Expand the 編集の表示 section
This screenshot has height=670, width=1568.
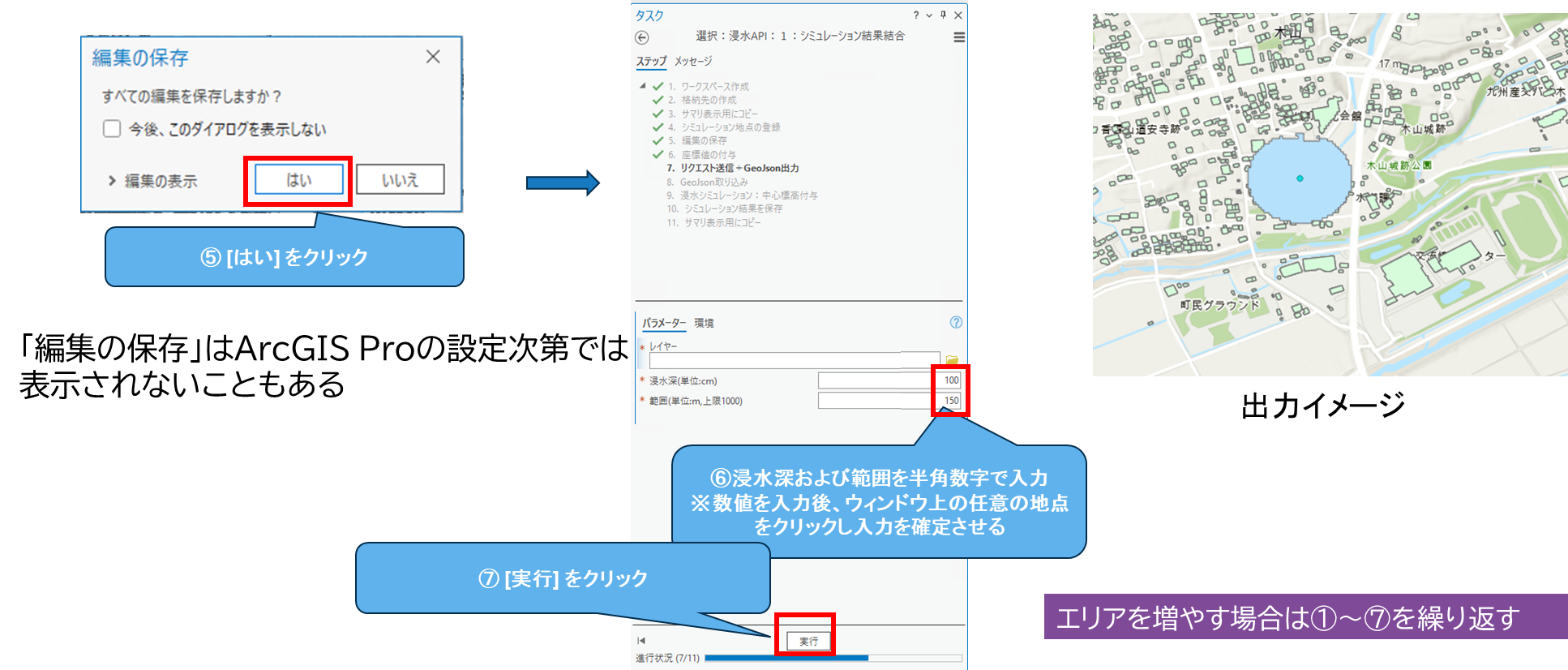point(152,181)
